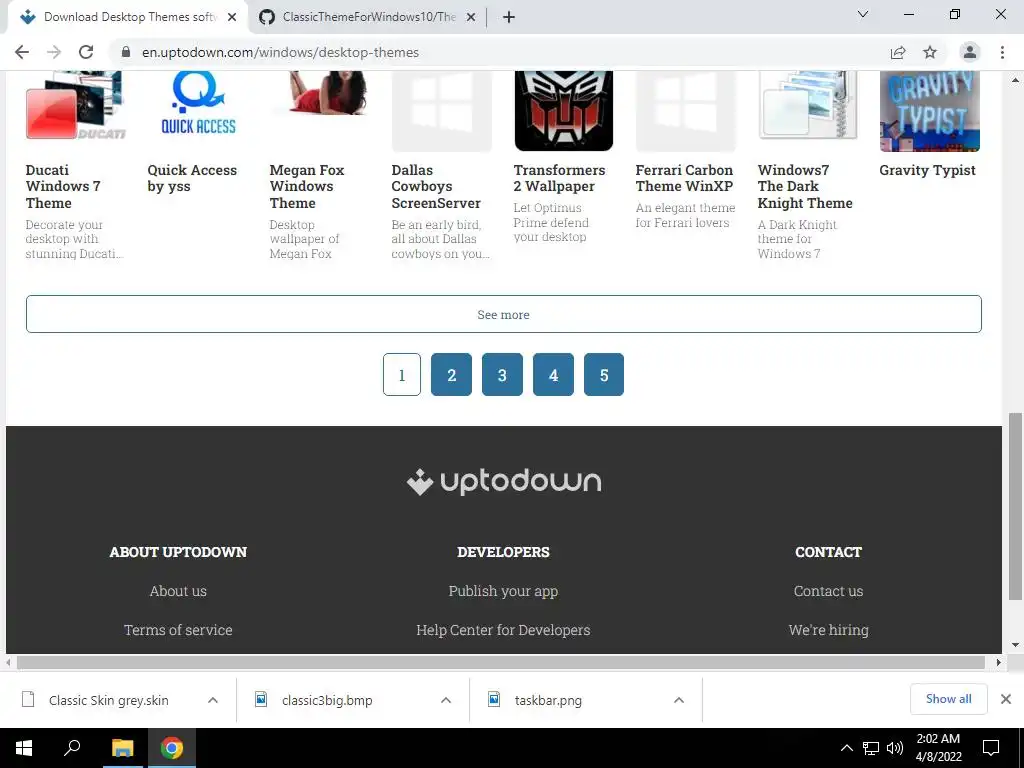Close the downloads shelf
This screenshot has width=1024, height=768.
pos(1006,699)
